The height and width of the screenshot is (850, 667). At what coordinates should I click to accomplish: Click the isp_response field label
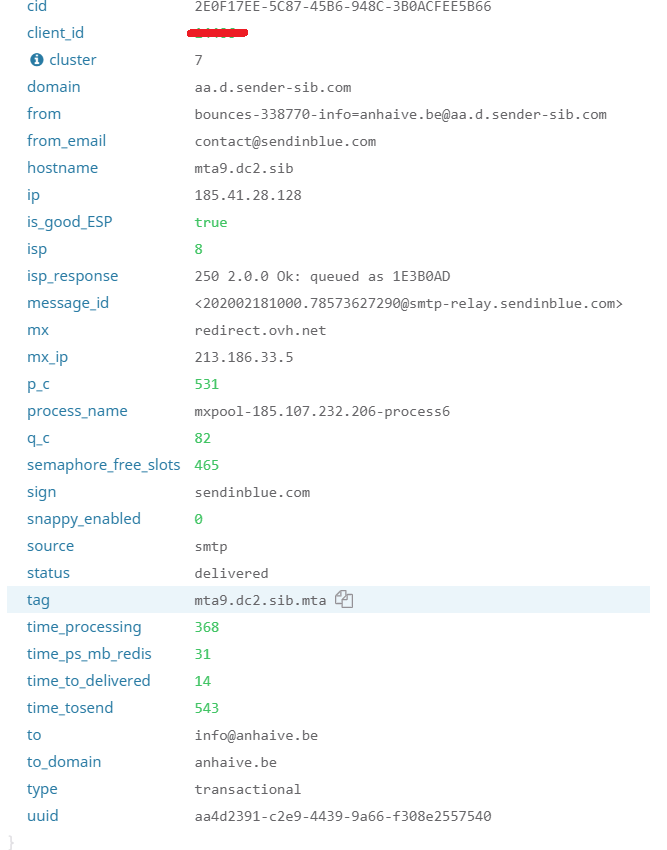(73, 276)
